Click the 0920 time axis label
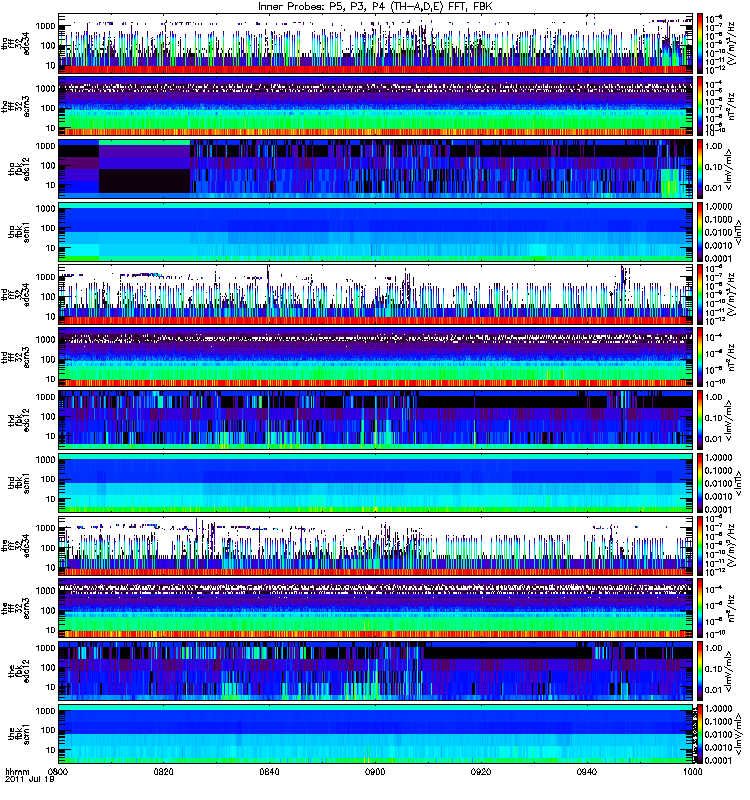Image resolution: width=750 pixels, height=800 pixels. [x=481, y=771]
